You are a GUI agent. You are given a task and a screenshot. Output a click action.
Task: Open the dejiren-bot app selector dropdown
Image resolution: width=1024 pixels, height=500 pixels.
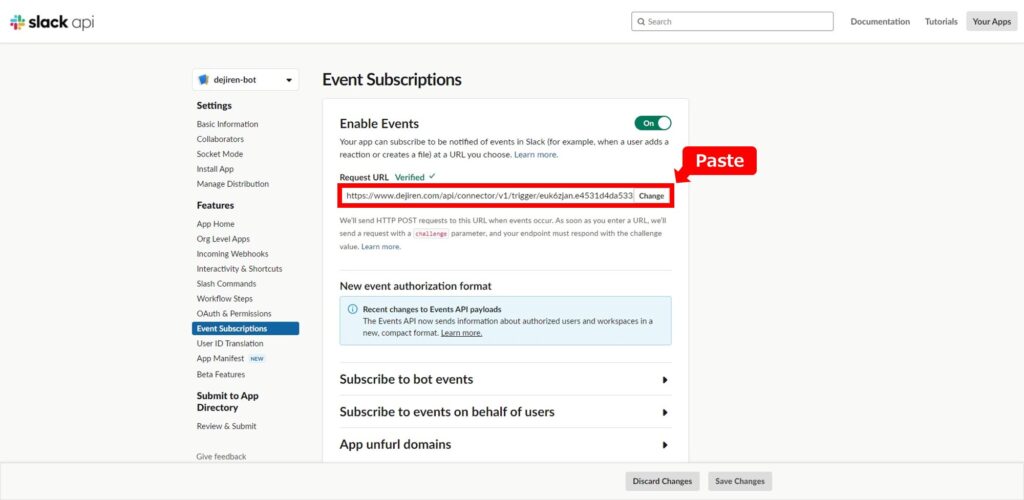click(x=246, y=80)
